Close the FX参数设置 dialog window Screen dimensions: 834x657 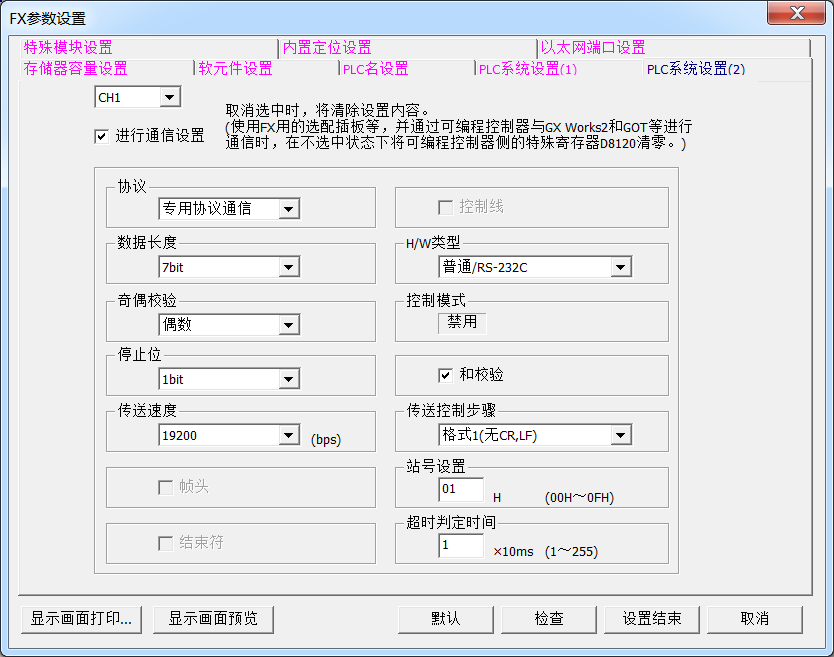click(796, 14)
